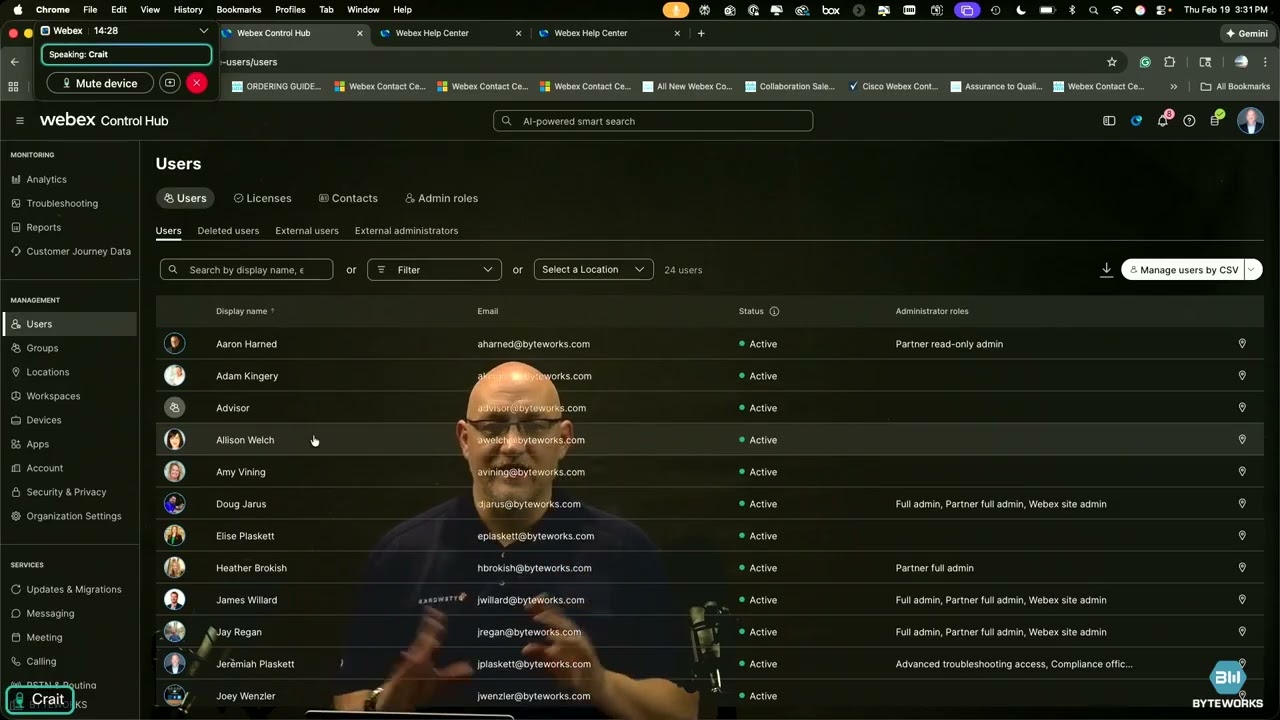The image size is (1280, 720).
Task: Switch to the Contacts tab
Action: tap(348, 198)
